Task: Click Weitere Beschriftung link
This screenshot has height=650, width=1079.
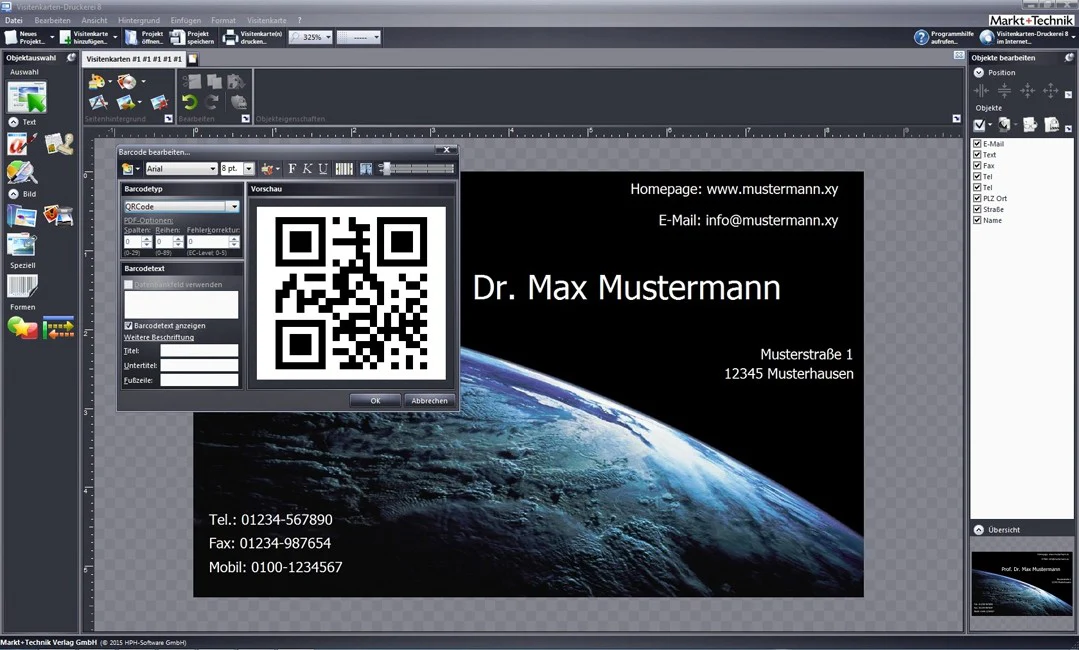Action: tap(159, 337)
